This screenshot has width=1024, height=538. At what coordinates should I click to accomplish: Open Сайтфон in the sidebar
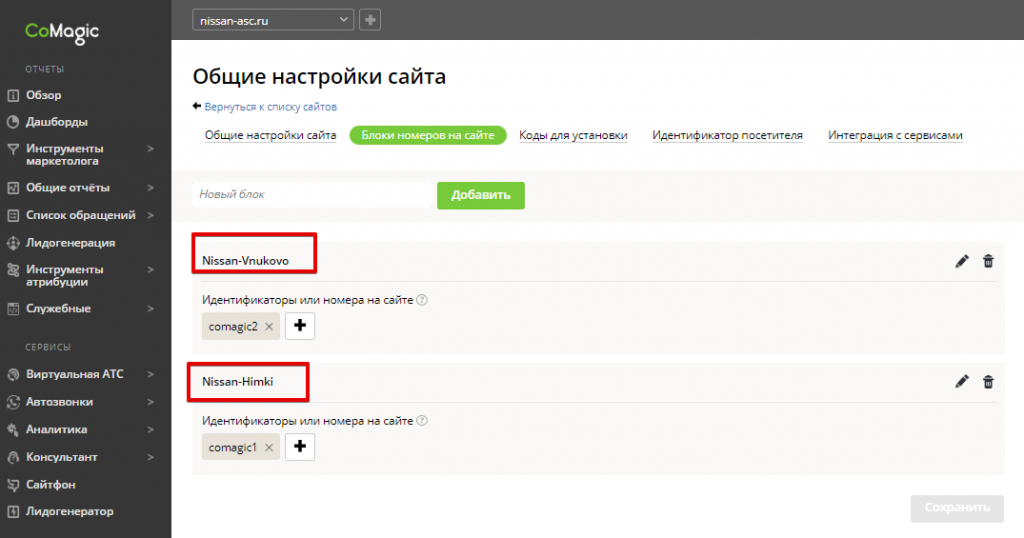pyautogui.click(x=51, y=484)
